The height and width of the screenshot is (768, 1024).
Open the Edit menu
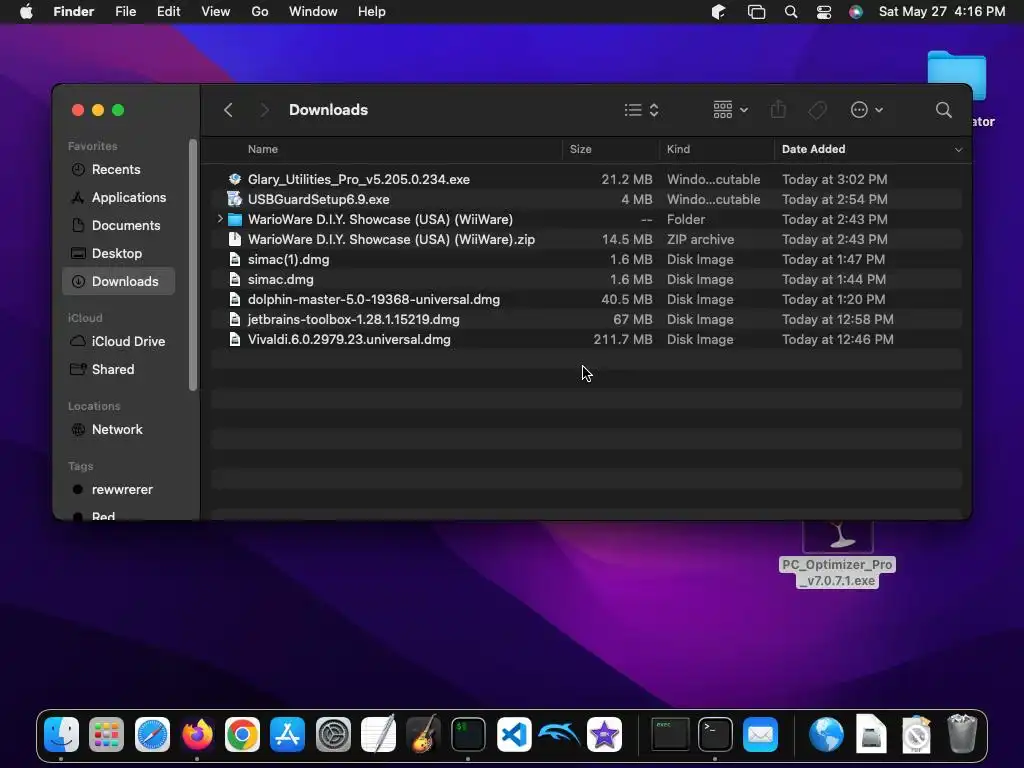click(168, 12)
